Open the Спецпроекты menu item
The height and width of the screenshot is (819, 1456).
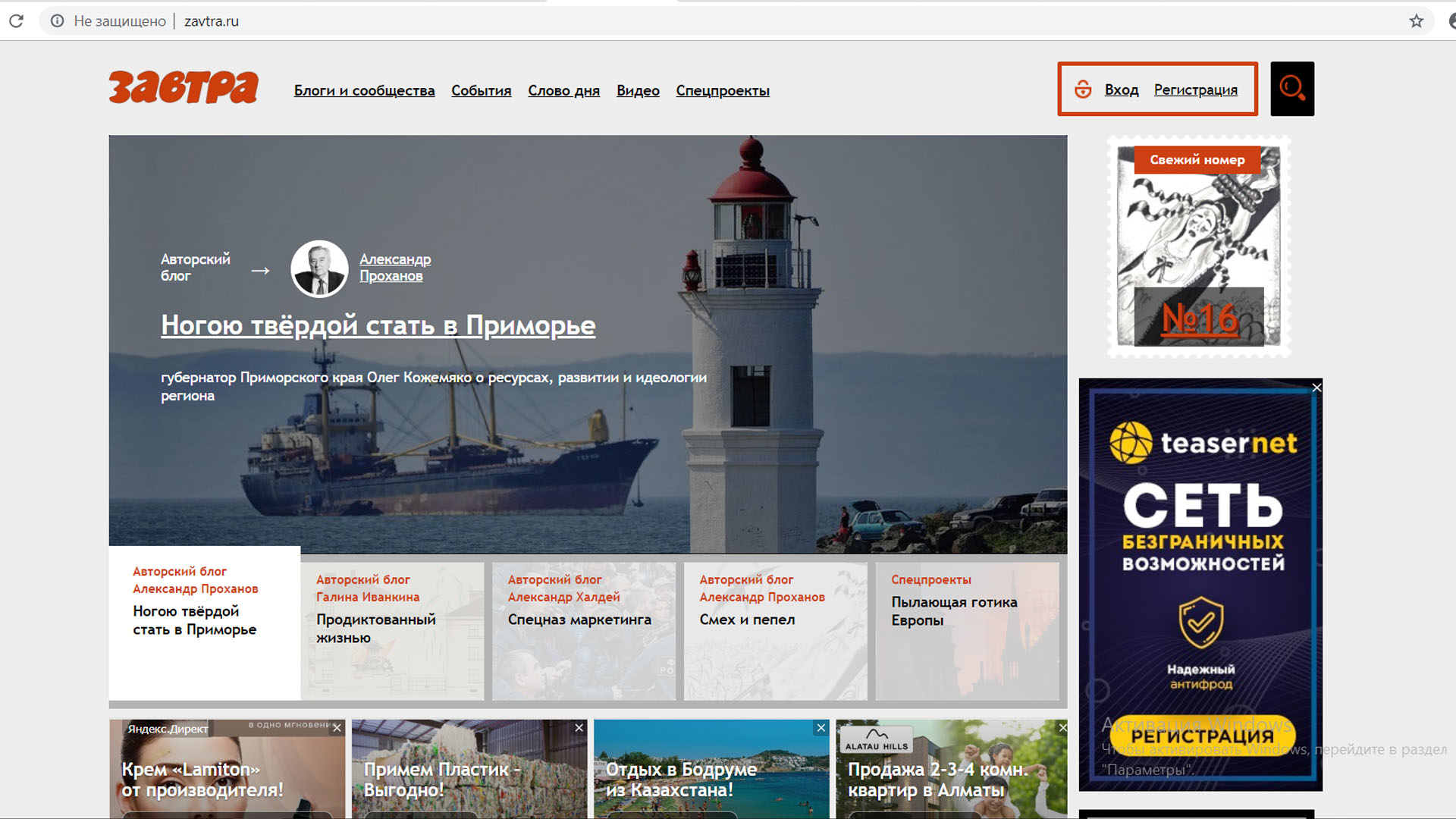pyautogui.click(x=722, y=91)
